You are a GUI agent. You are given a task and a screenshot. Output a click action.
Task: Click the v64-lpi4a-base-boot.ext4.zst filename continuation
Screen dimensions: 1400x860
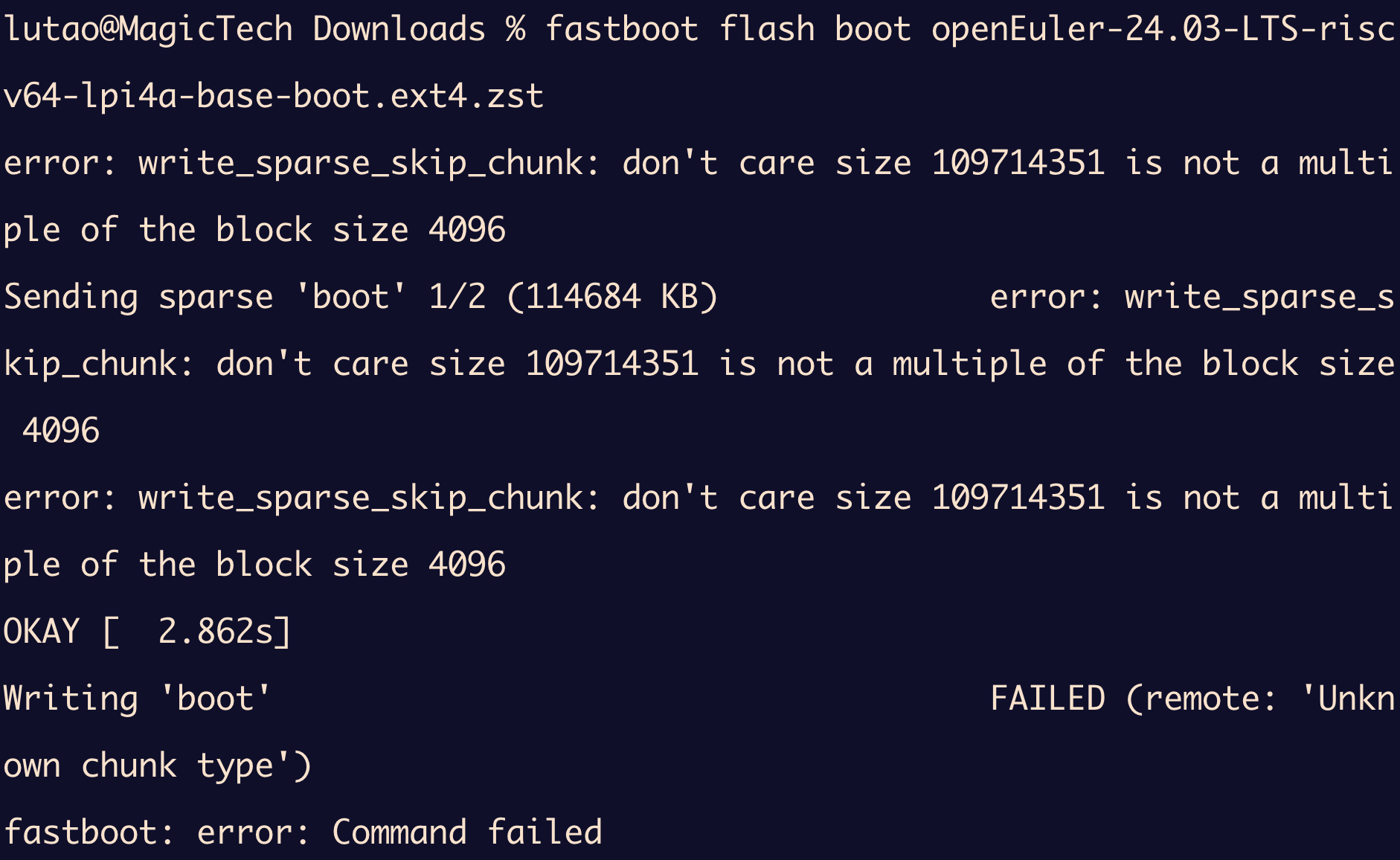click(x=273, y=97)
